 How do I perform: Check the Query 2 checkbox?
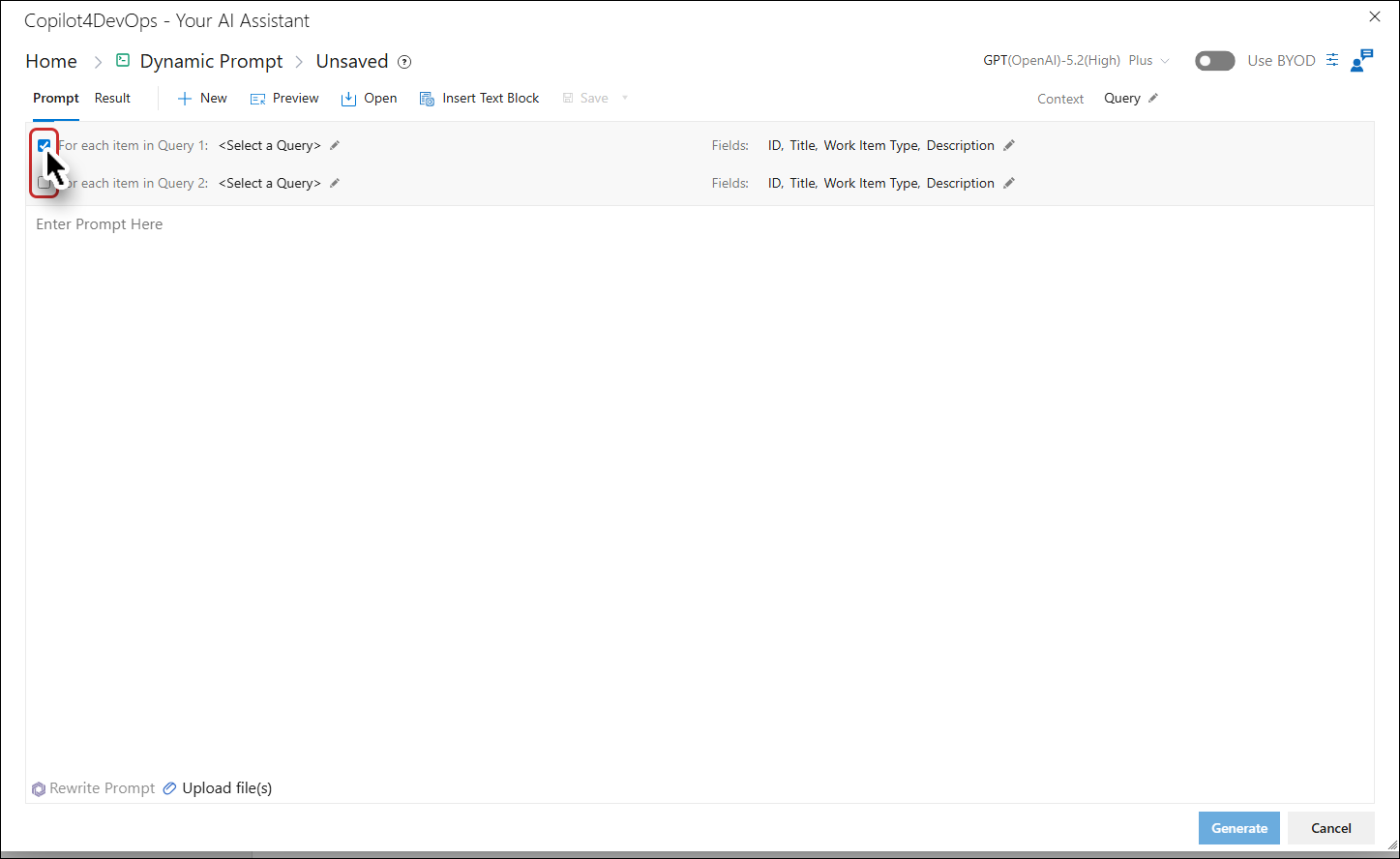pyautogui.click(x=44, y=183)
